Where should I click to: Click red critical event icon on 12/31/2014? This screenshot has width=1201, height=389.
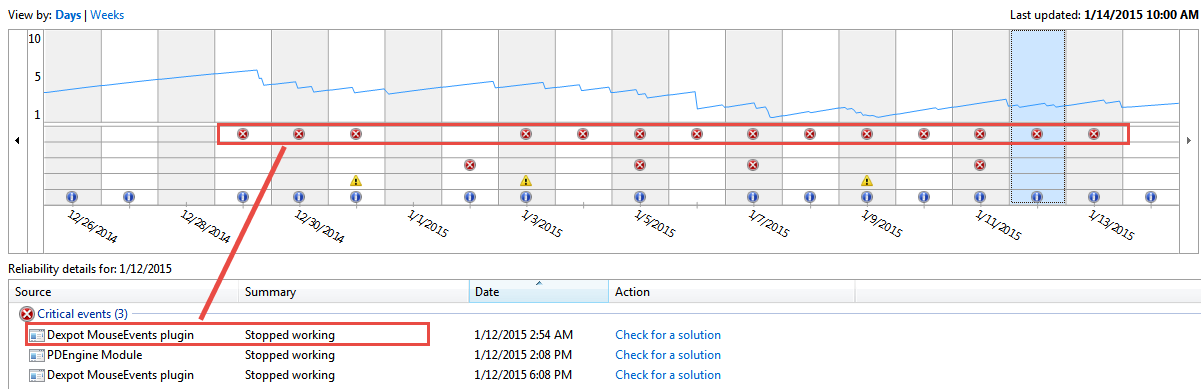tap(355, 134)
